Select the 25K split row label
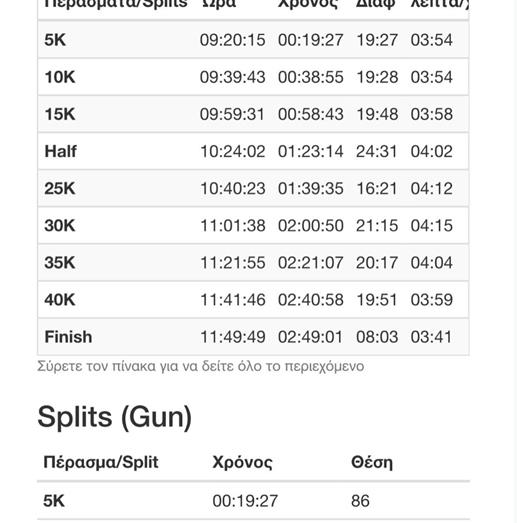The image size is (517, 523). 60,188
